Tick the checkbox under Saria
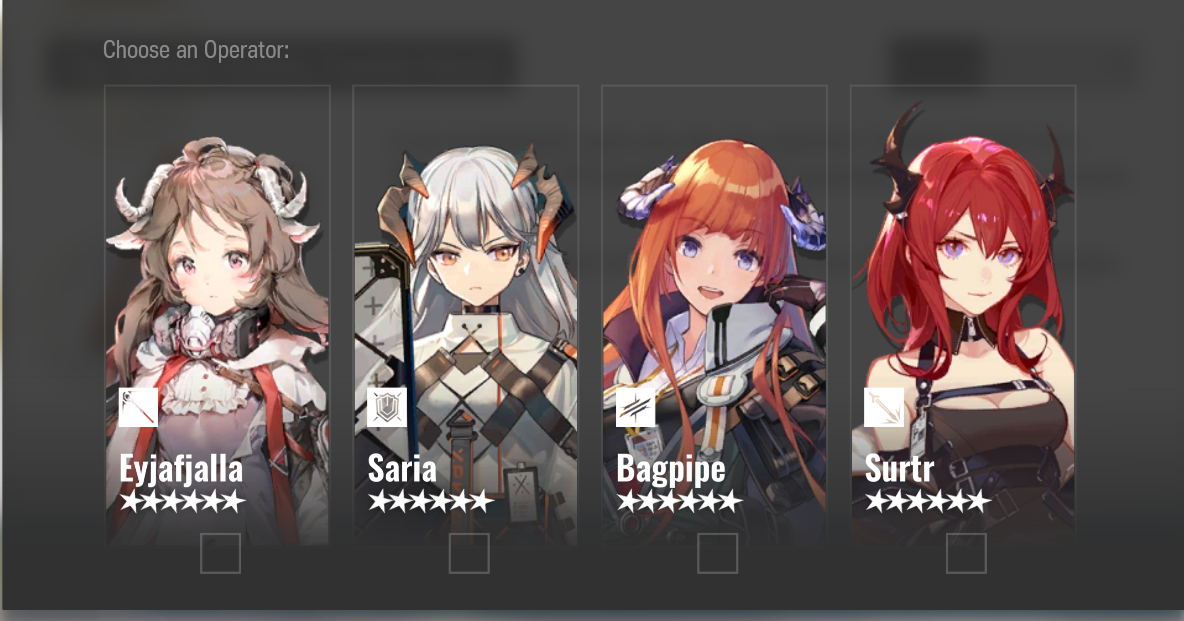1184x621 pixels. click(x=469, y=554)
